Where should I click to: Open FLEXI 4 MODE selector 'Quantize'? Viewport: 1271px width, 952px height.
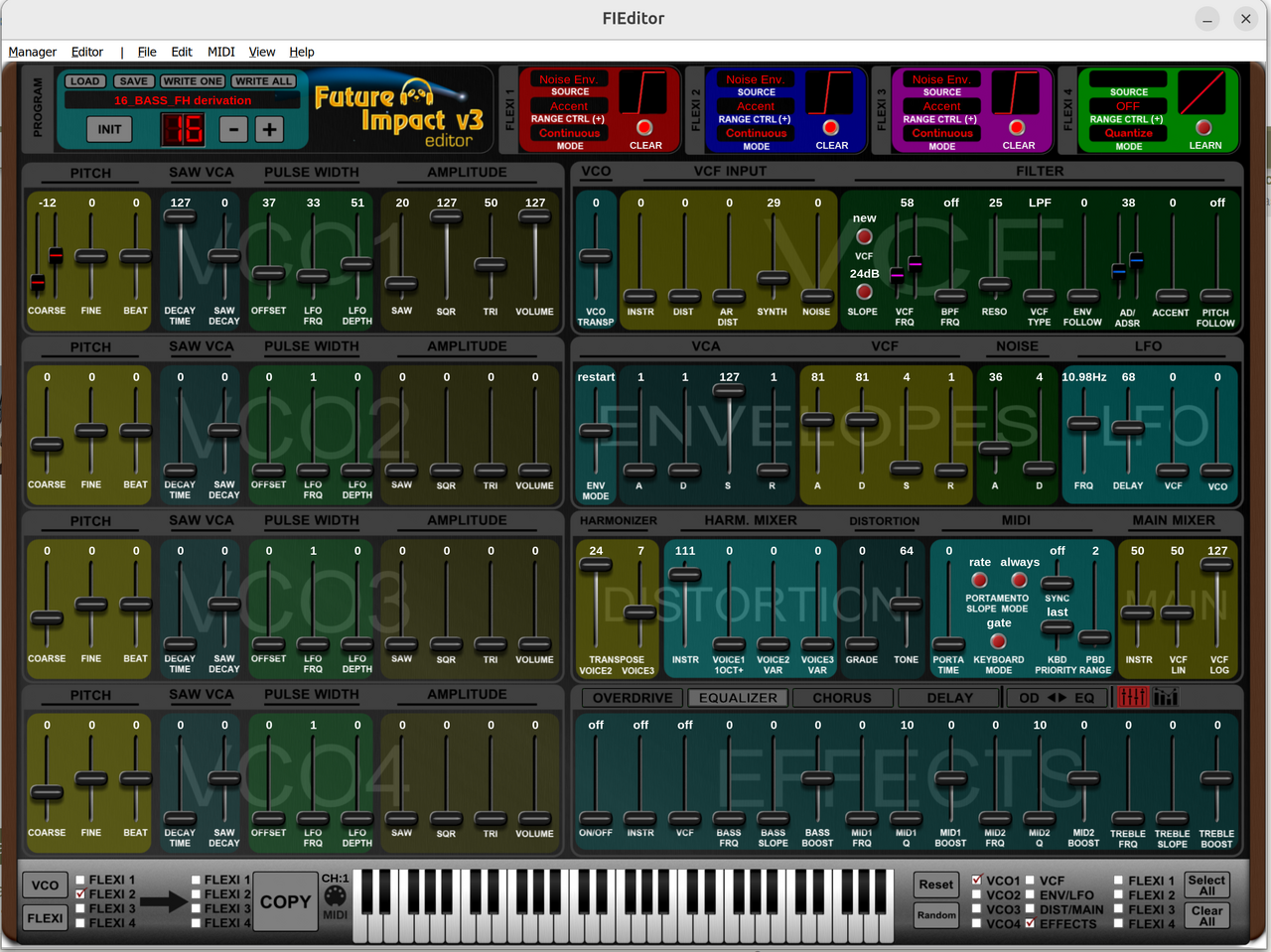[x=1128, y=133]
